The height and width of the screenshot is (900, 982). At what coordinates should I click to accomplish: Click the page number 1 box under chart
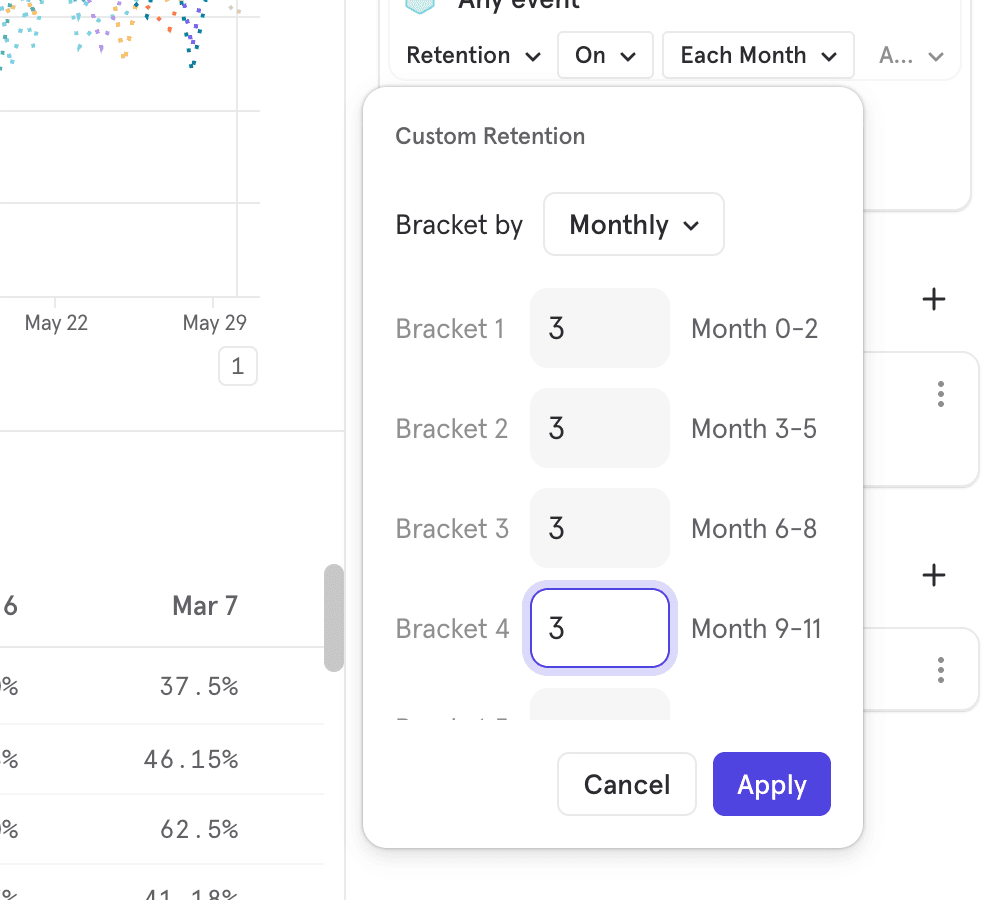pos(237,367)
